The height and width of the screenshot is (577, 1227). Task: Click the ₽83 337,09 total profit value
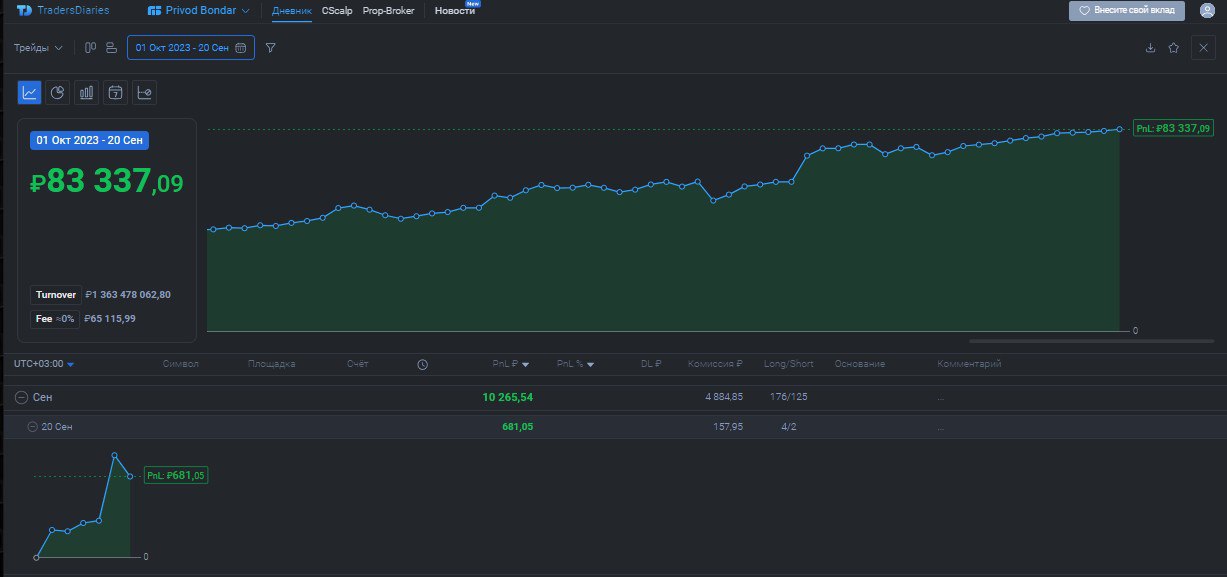click(107, 182)
